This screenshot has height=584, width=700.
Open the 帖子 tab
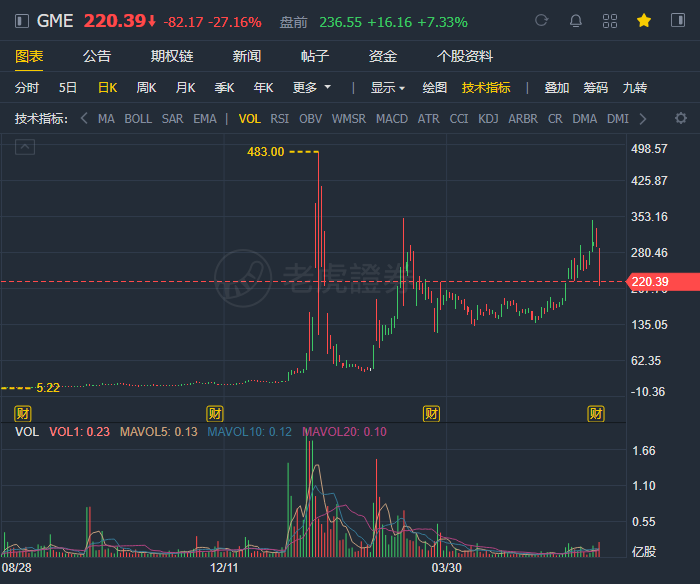pos(315,56)
